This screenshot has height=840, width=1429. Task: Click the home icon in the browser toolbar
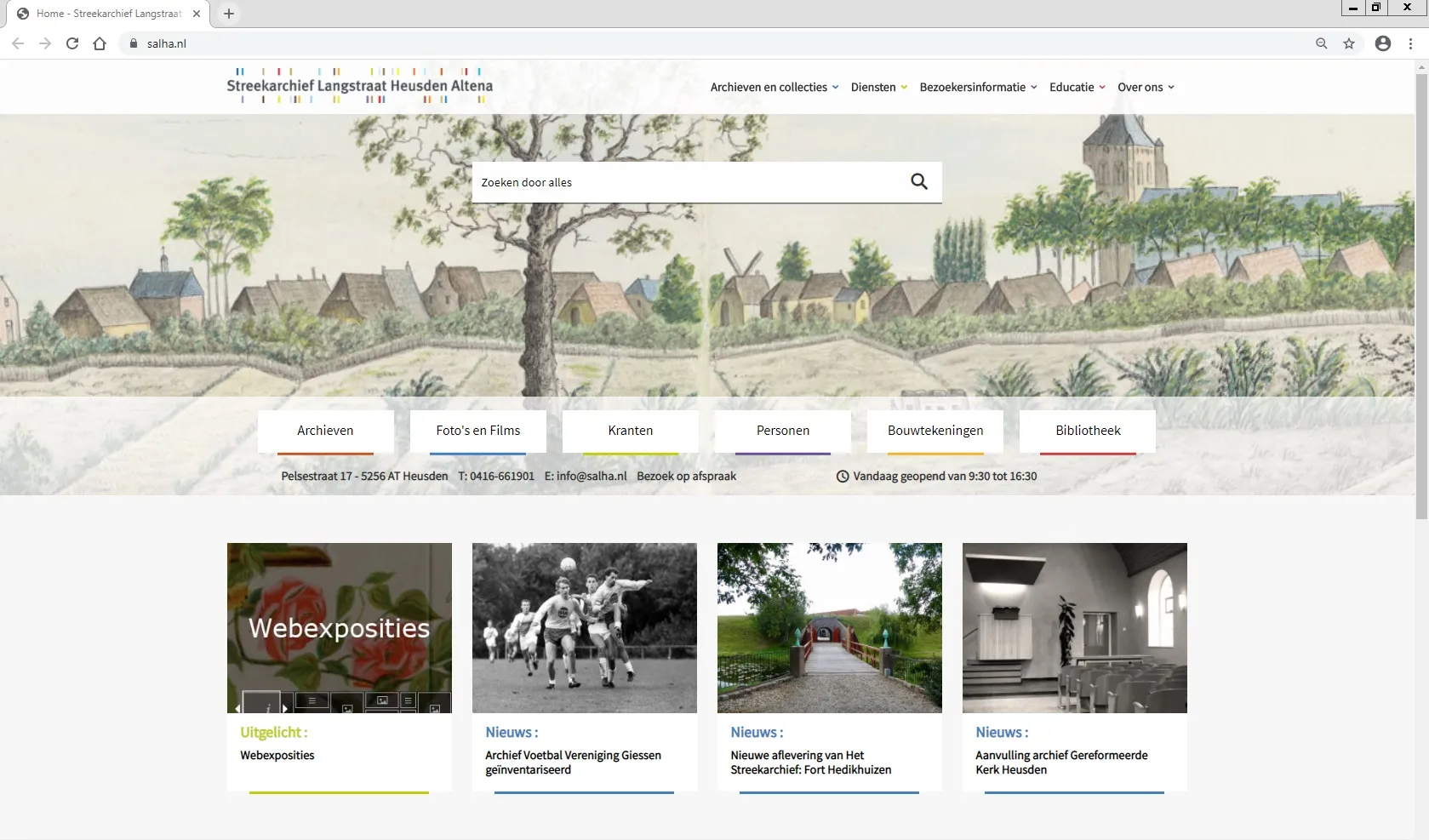(100, 43)
